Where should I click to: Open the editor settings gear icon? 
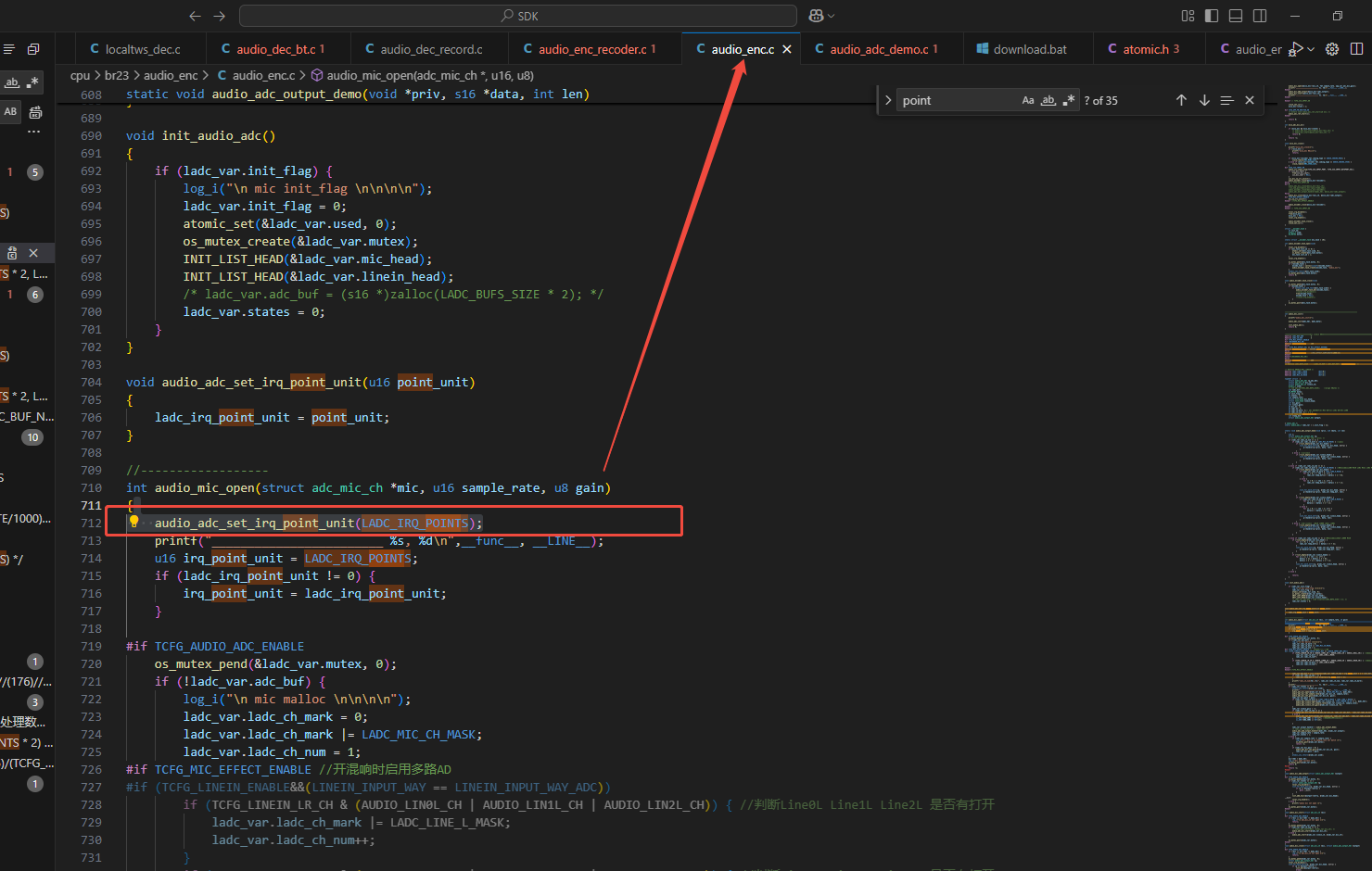(x=1332, y=49)
